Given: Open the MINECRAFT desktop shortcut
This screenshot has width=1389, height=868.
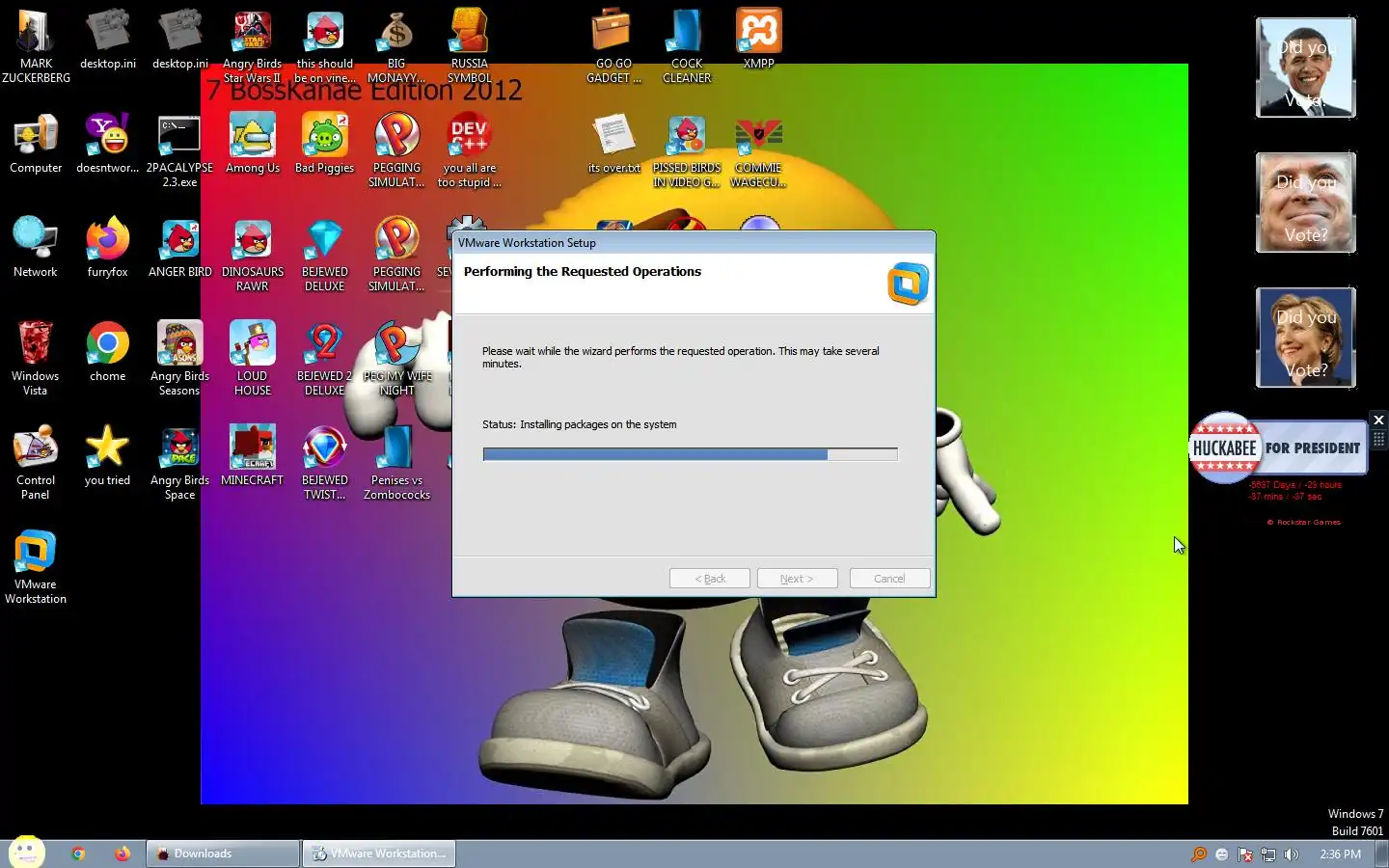Looking at the screenshot, I should click(253, 456).
